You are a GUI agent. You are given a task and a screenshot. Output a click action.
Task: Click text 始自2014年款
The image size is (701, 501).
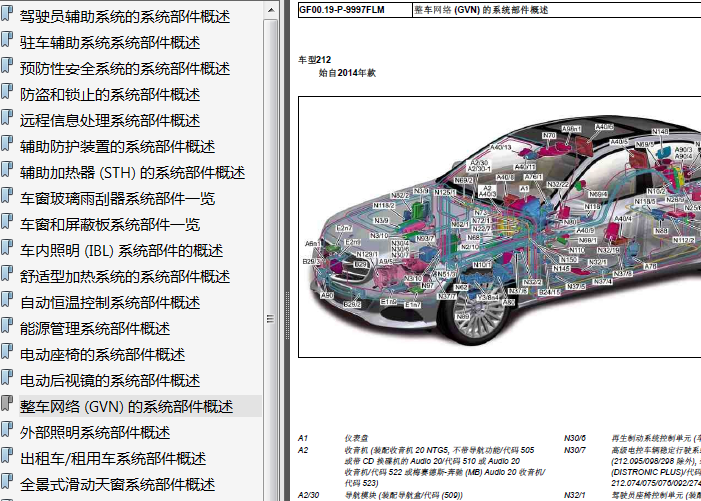tap(347, 73)
